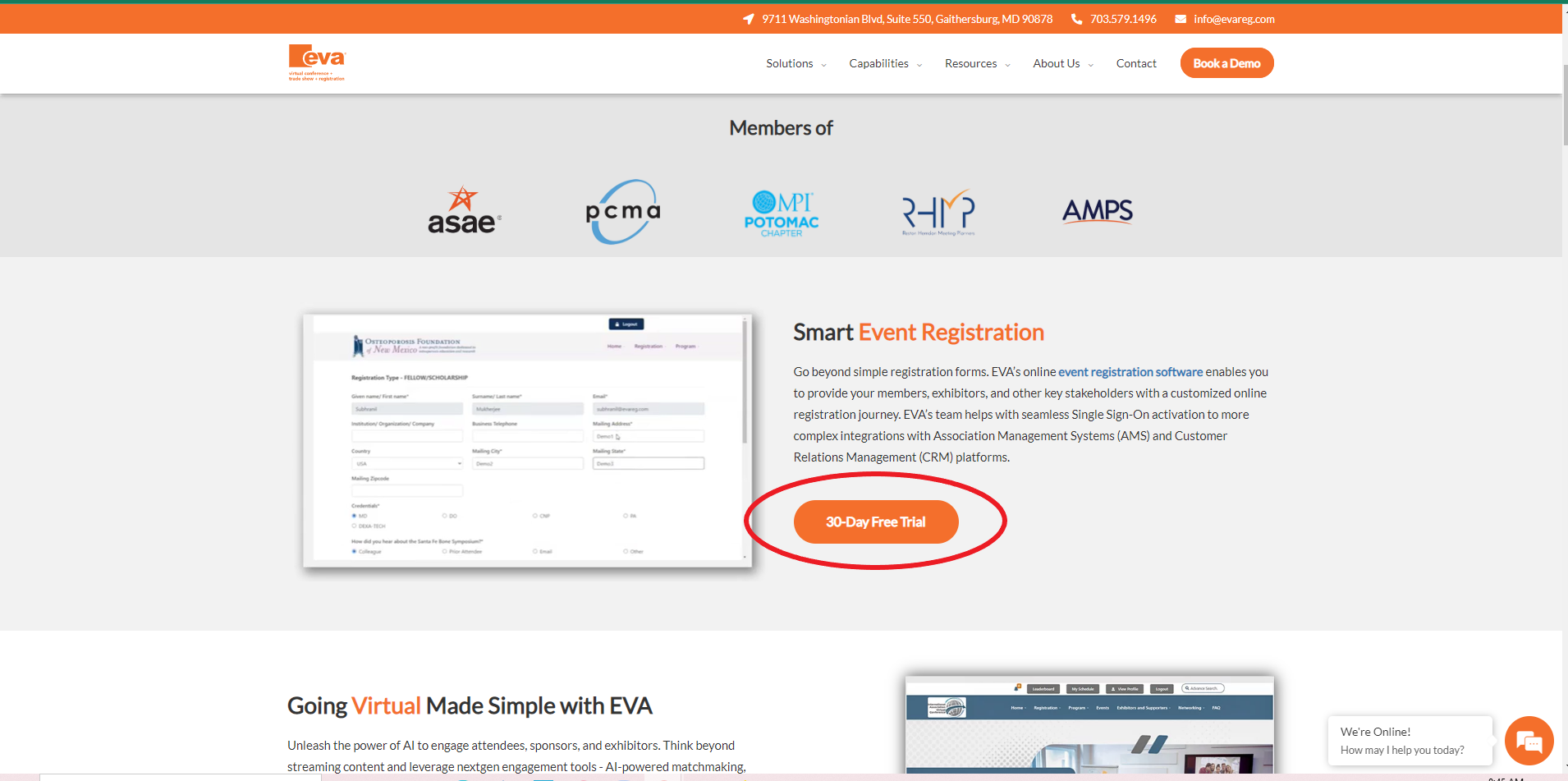Open the live chat bubble icon

click(x=1529, y=741)
